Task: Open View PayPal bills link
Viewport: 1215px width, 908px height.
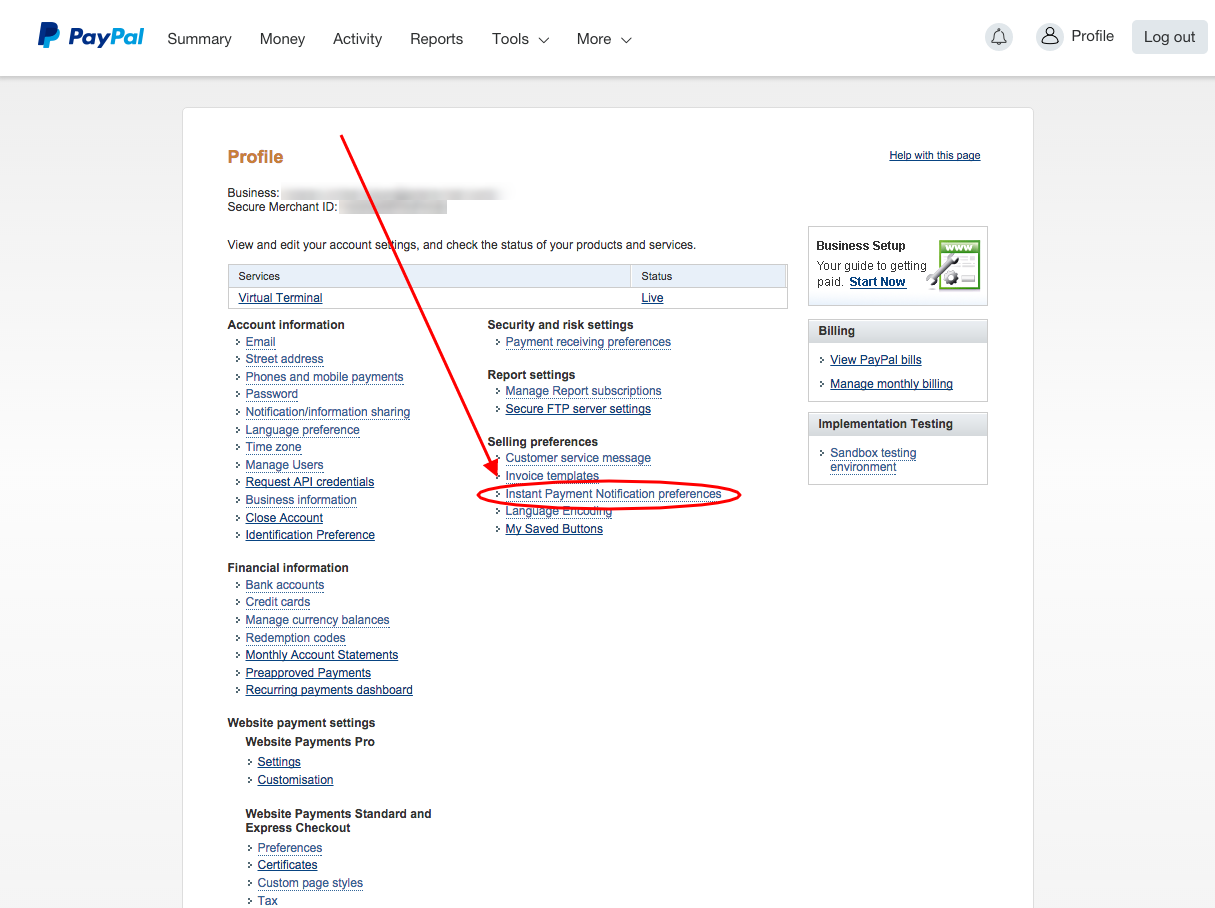Action: coord(875,360)
